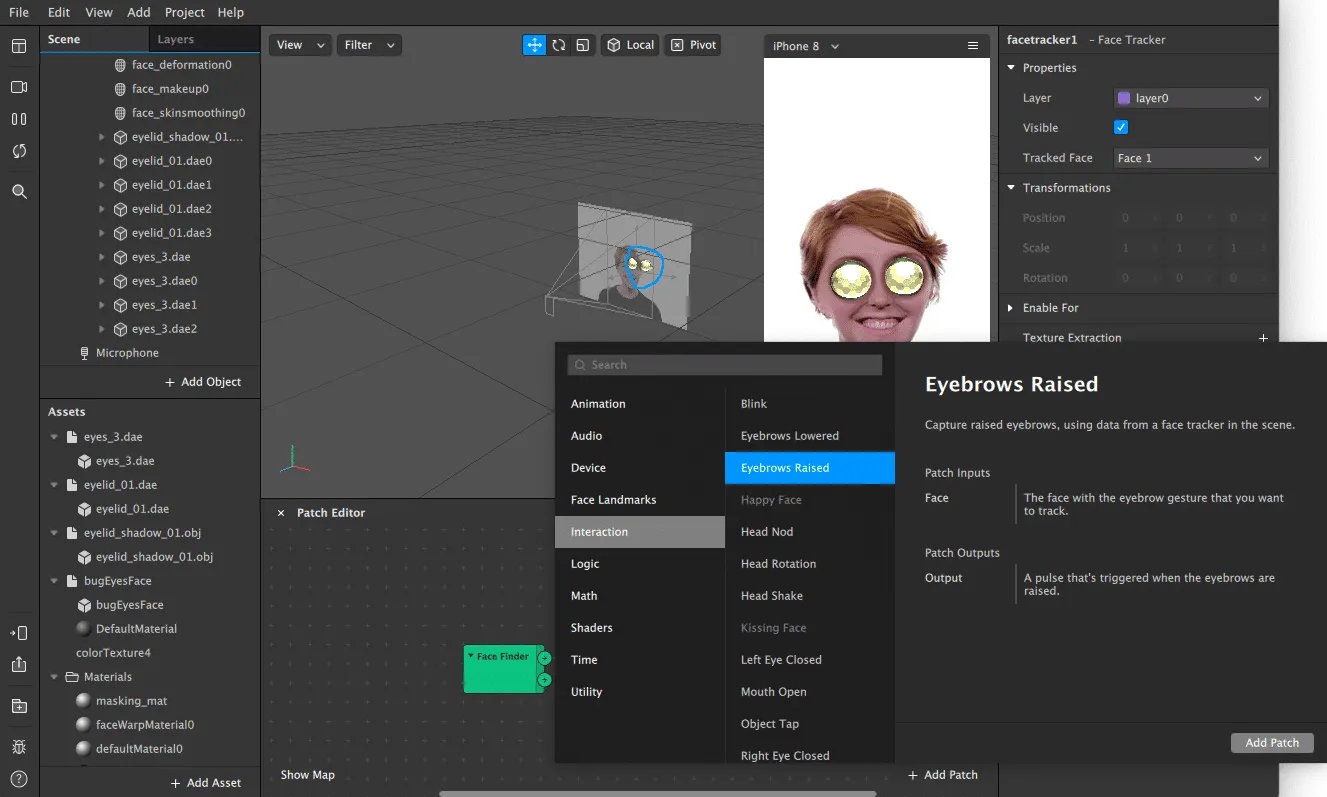Click Add Object in Scene panel
The height and width of the screenshot is (797, 1327).
click(204, 382)
